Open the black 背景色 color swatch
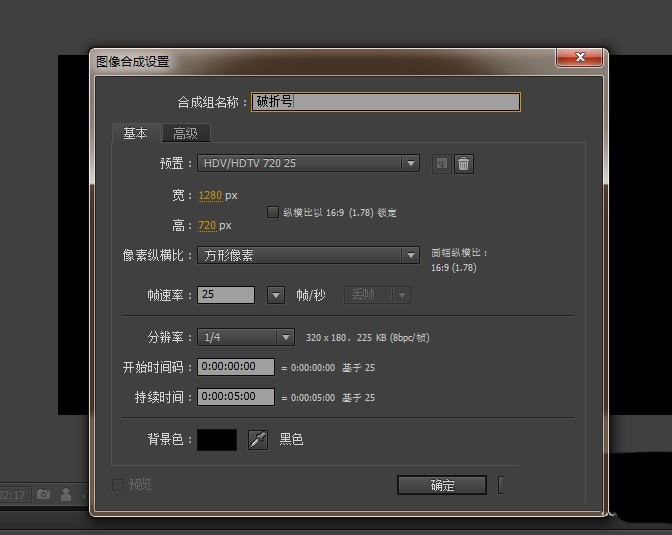 [217, 439]
